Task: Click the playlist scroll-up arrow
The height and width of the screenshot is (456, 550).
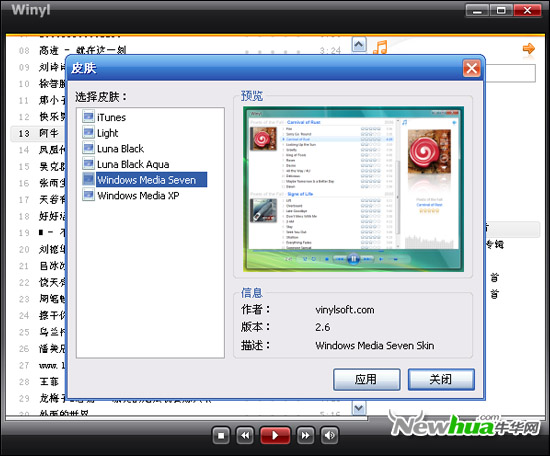Action: click(x=359, y=45)
